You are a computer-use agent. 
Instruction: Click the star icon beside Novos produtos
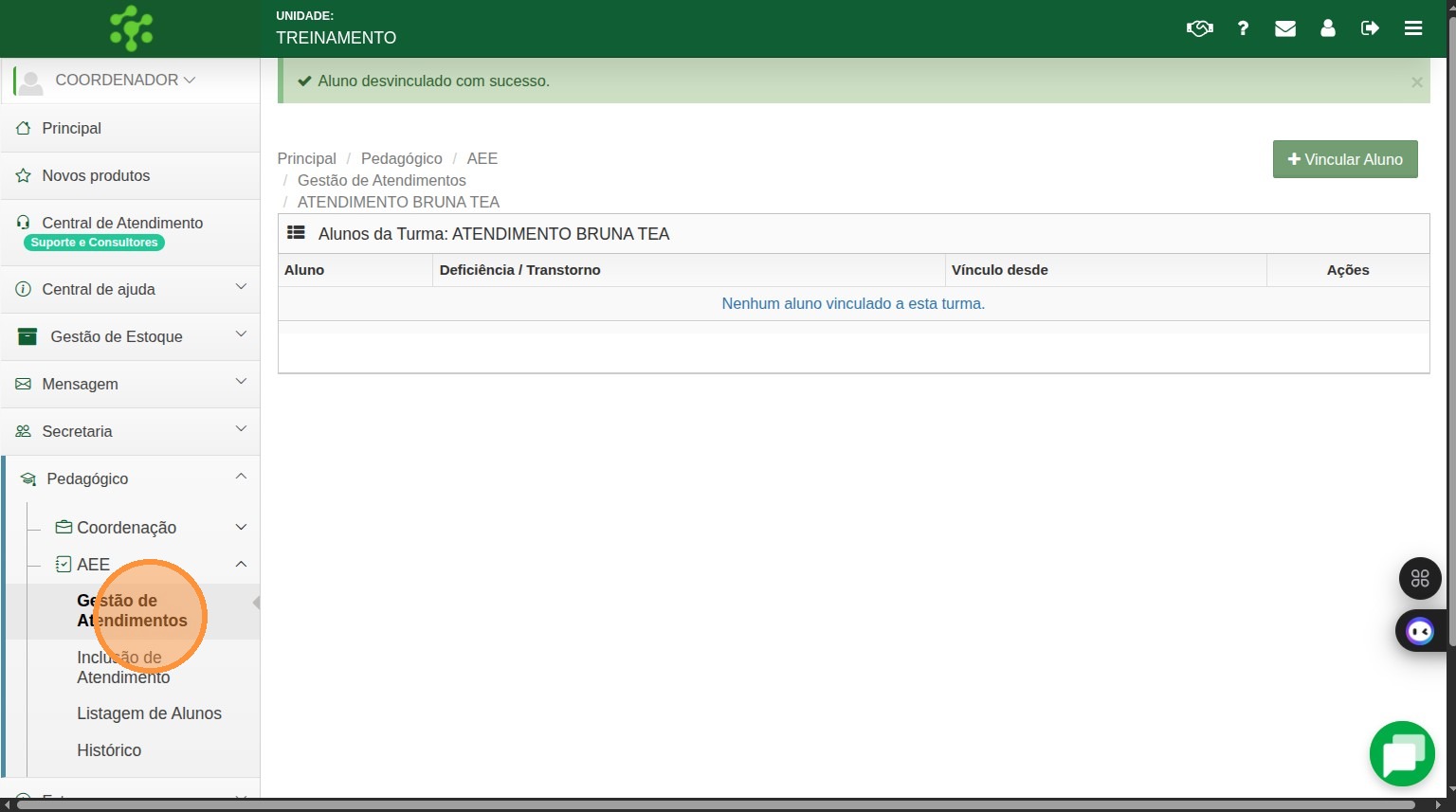click(x=24, y=175)
